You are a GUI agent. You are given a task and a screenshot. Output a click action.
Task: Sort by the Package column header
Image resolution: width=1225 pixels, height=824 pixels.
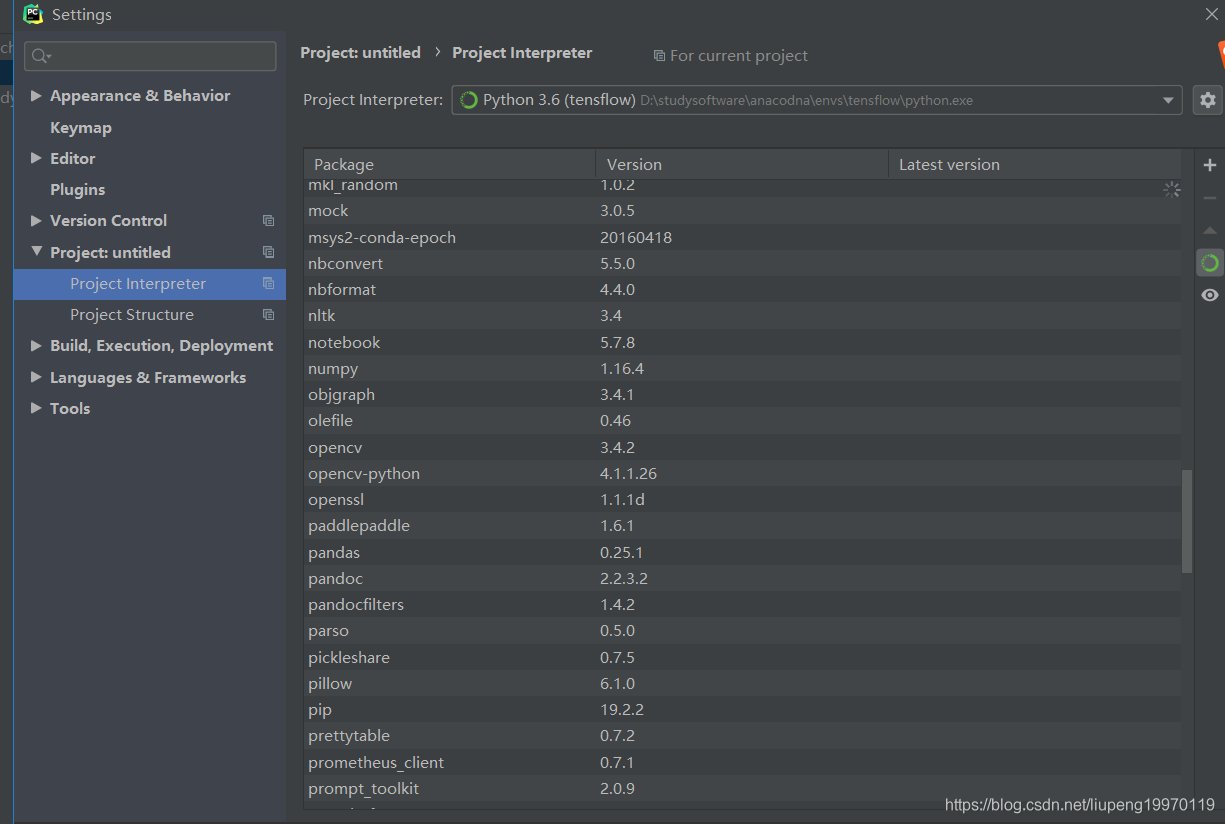tap(450, 165)
